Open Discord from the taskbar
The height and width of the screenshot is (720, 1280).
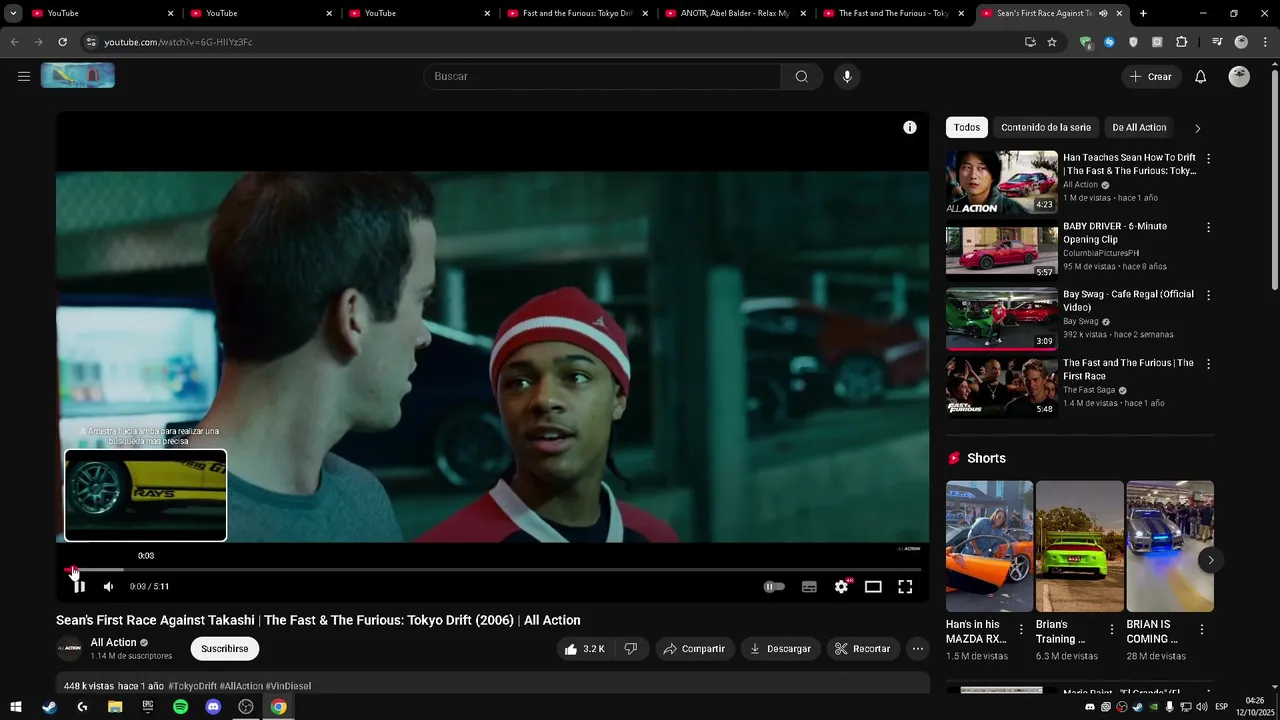tap(213, 707)
